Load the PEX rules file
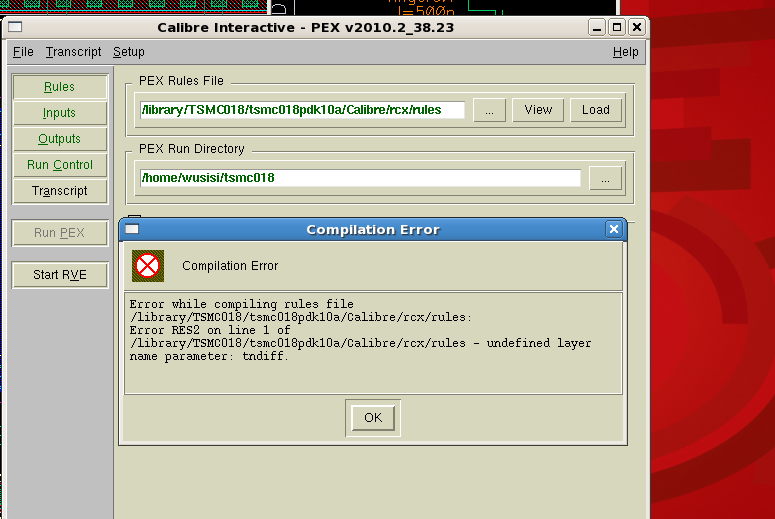Screen dimensions: 775x519 tap(596, 110)
